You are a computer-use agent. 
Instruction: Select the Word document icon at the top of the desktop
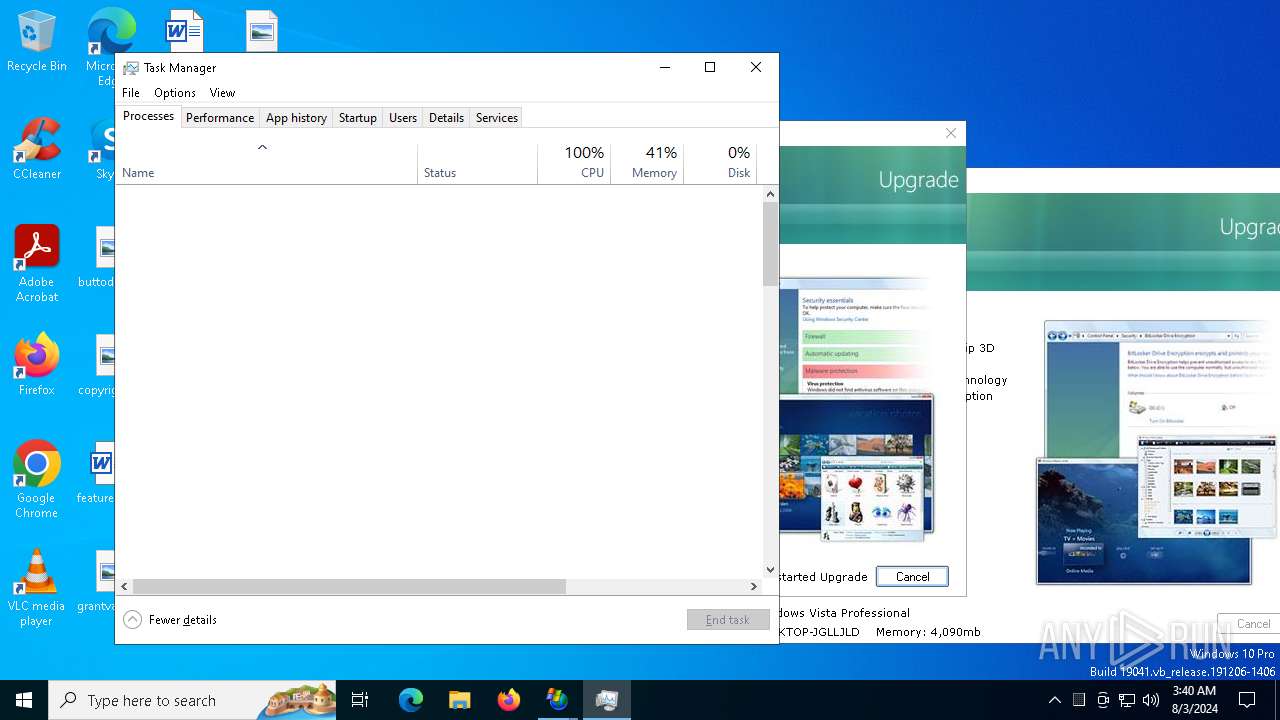click(x=184, y=31)
